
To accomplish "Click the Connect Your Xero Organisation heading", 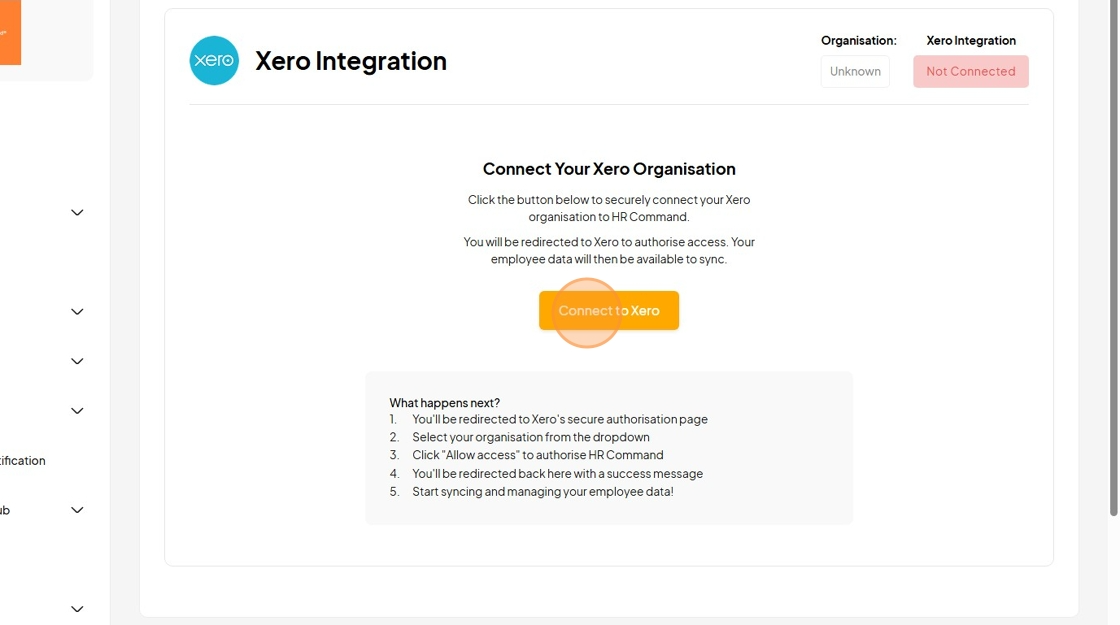I will click(609, 169).
